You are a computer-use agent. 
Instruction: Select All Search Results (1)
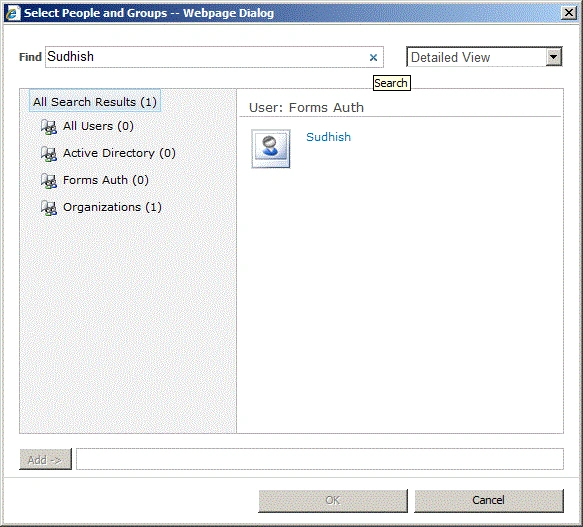(x=95, y=102)
